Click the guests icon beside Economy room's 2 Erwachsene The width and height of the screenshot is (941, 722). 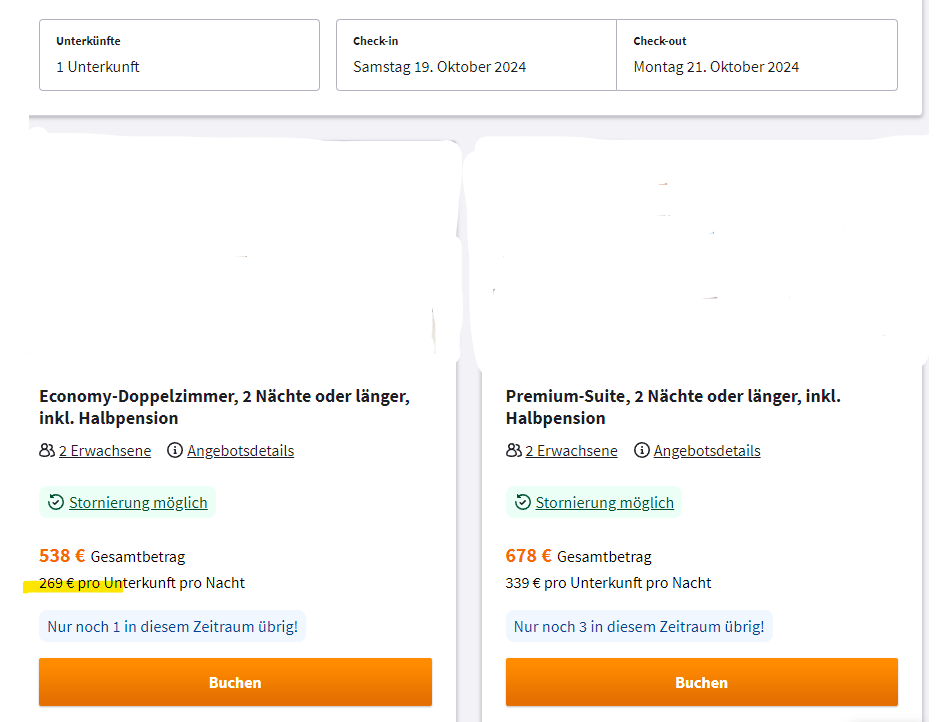47,450
